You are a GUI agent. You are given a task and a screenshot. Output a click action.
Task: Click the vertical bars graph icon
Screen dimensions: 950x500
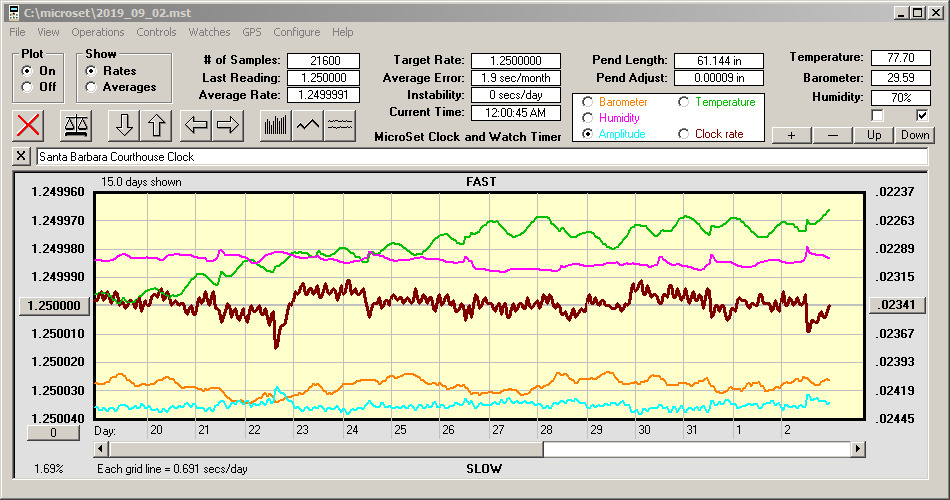[276, 125]
